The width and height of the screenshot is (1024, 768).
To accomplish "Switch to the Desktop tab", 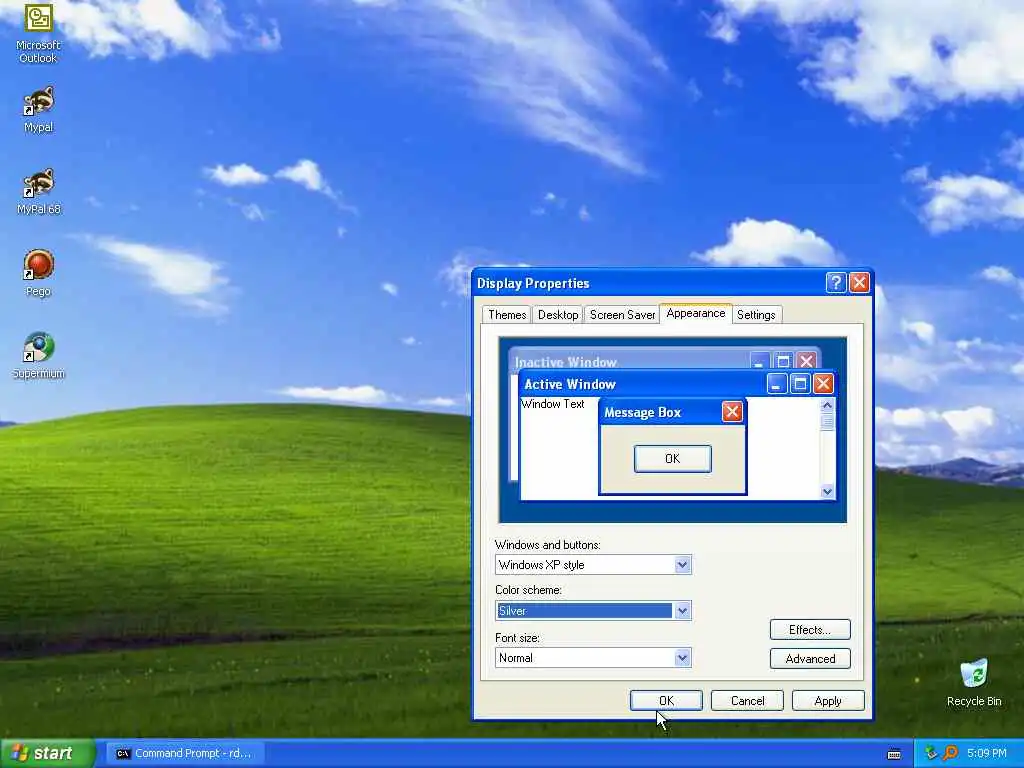I will 558,315.
